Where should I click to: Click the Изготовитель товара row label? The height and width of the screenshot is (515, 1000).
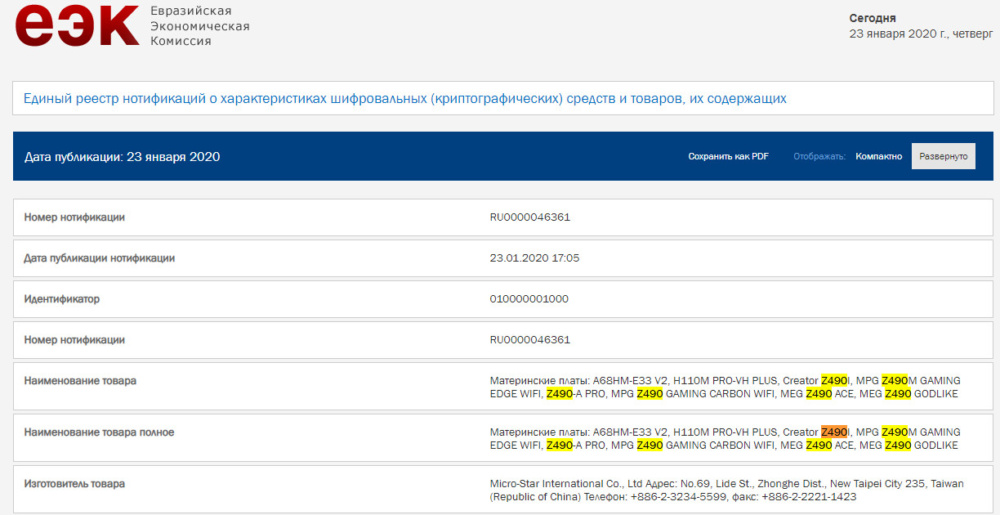pyautogui.click(x=75, y=484)
